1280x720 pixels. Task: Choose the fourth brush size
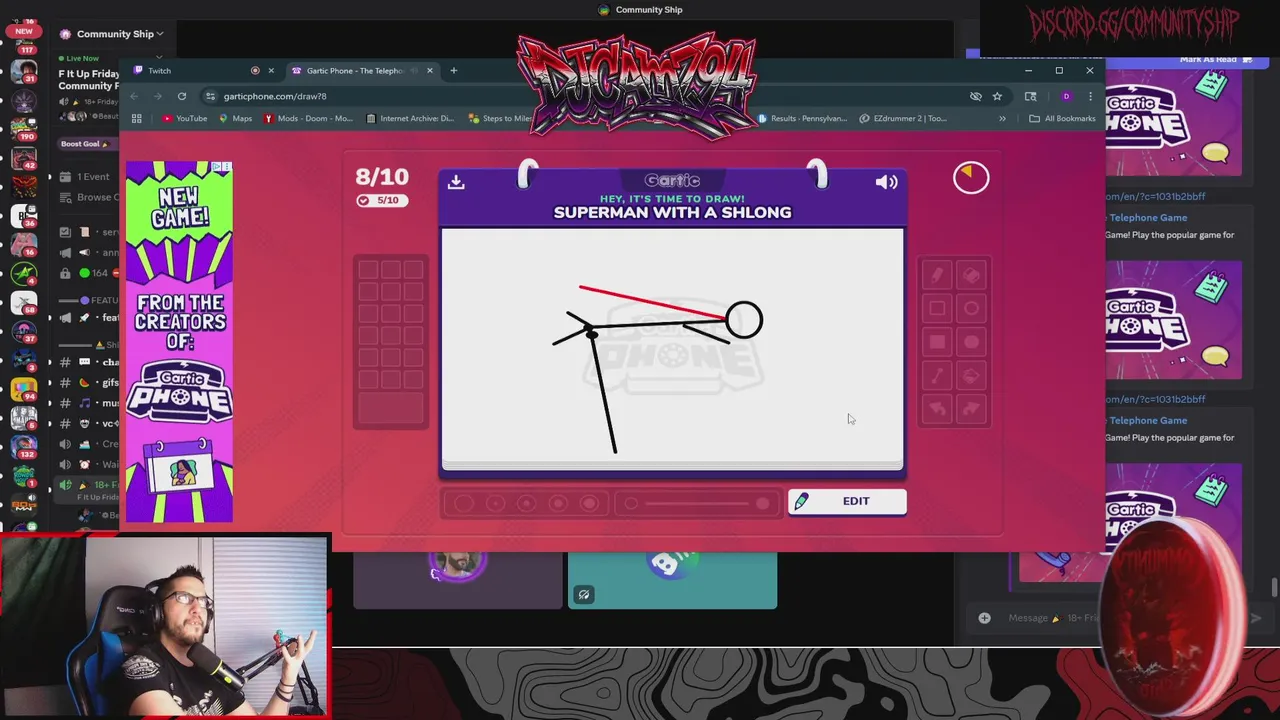pos(558,503)
